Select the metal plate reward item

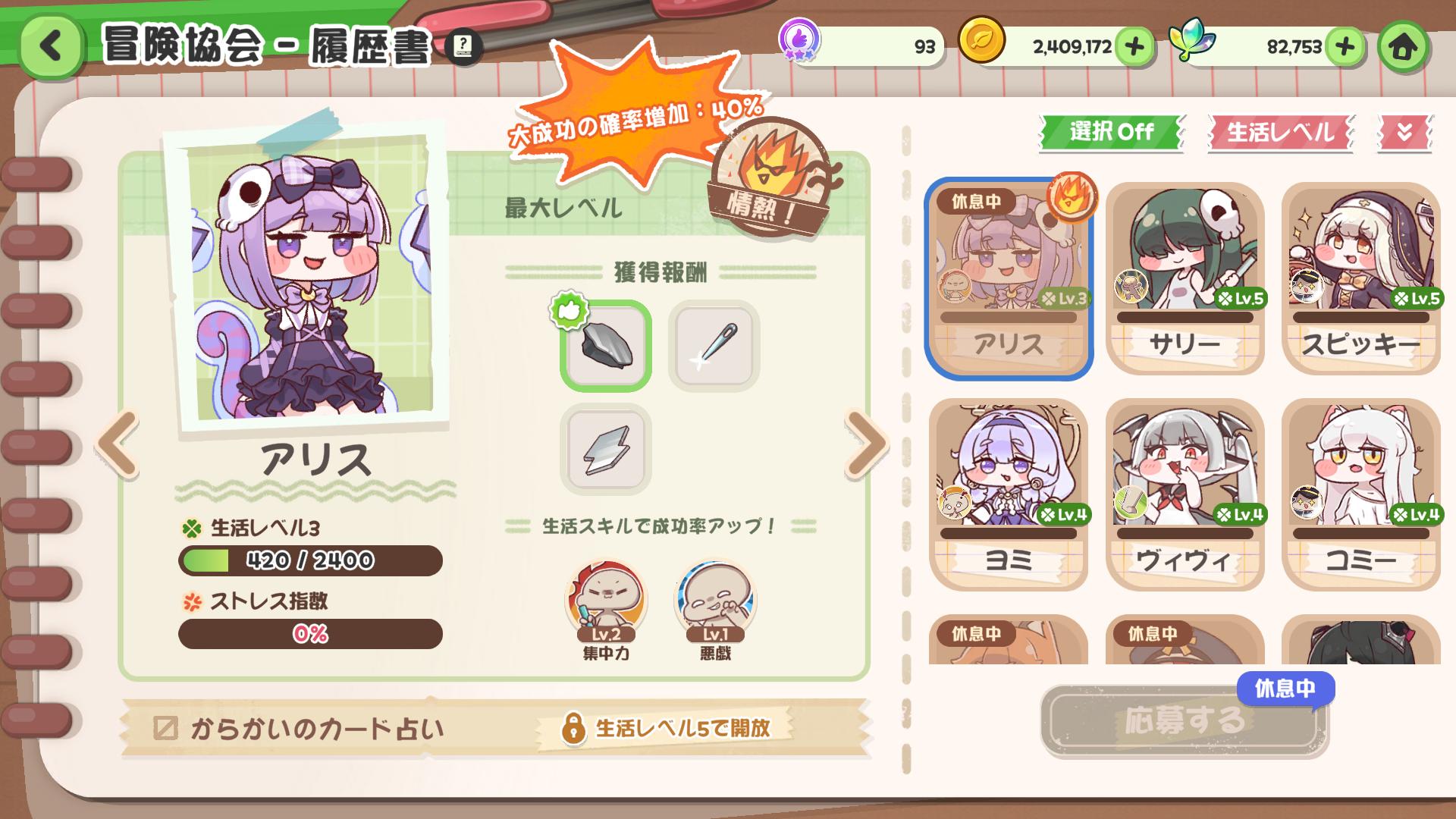[606, 450]
